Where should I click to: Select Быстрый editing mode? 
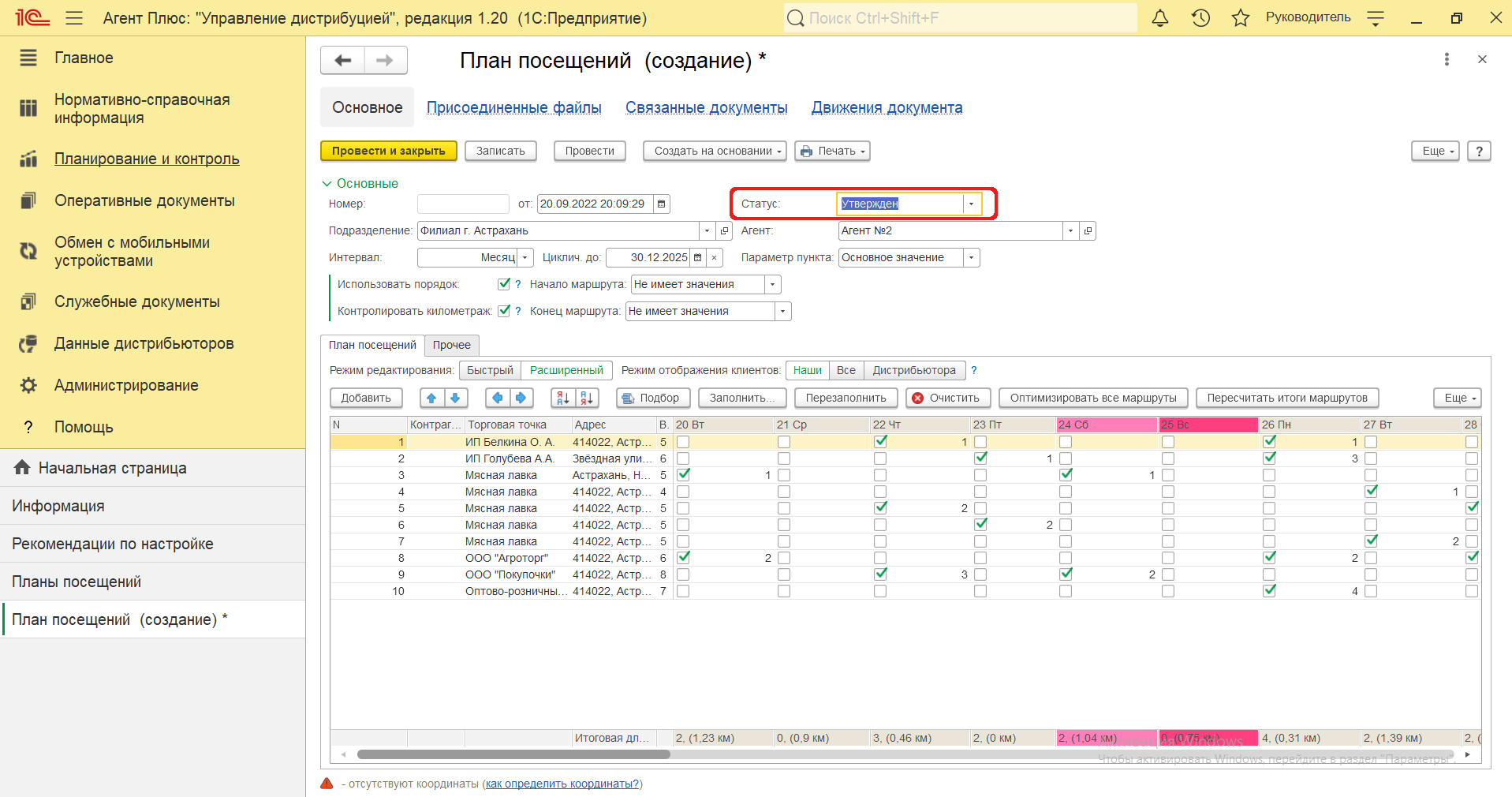pyautogui.click(x=490, y=370)
